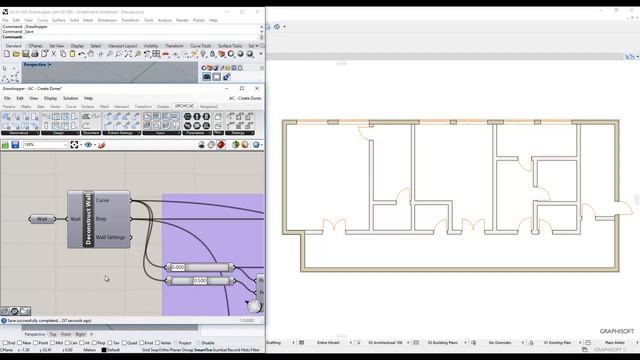
Task: Click the Zoom Extents target icon in Grasshopper
Action: click(x=74, y=144)
